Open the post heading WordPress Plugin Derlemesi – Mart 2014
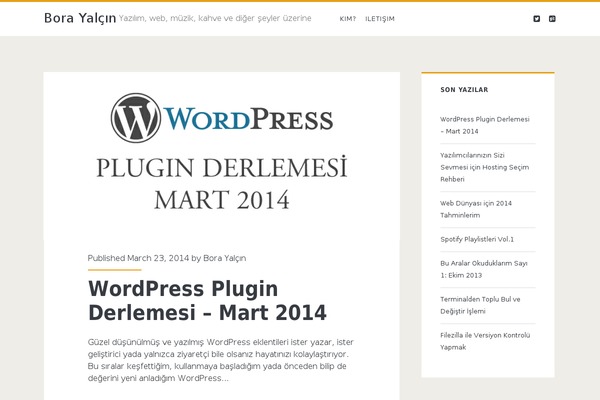The width and height of the screenshot is (600, 400). pos(207,300)
